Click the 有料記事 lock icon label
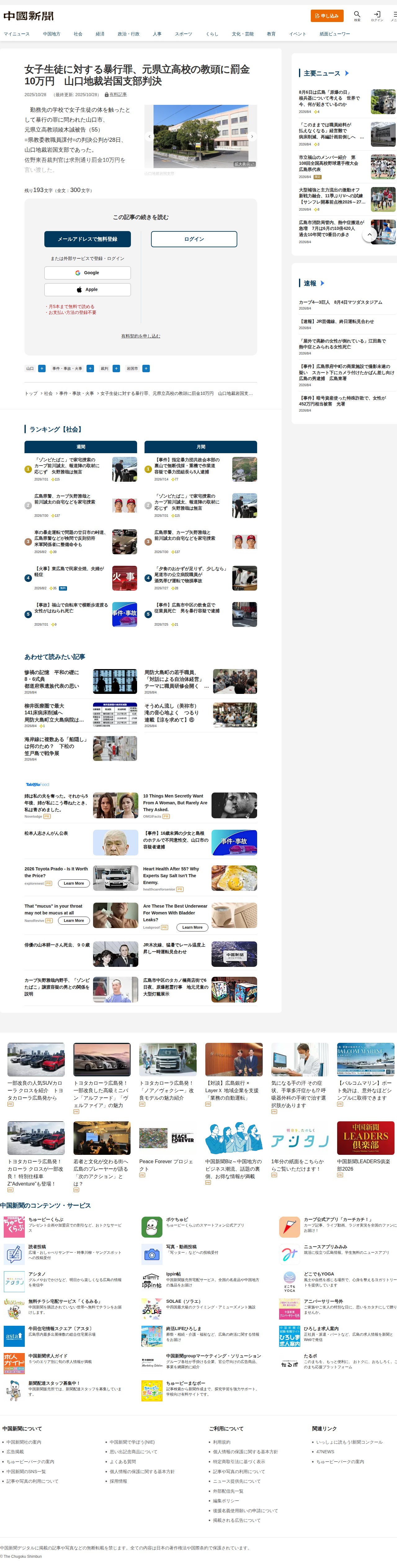397x1568 pixels. (116, 95)
